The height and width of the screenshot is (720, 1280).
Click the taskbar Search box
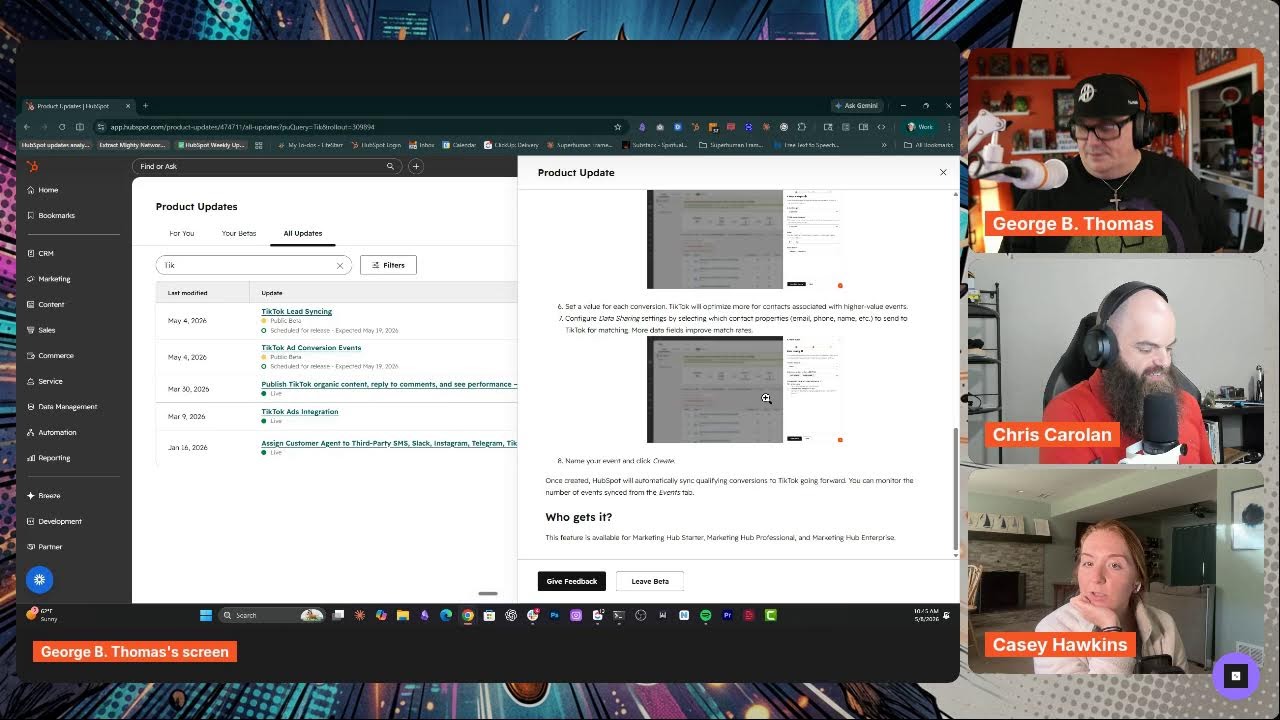coord(272,615)
